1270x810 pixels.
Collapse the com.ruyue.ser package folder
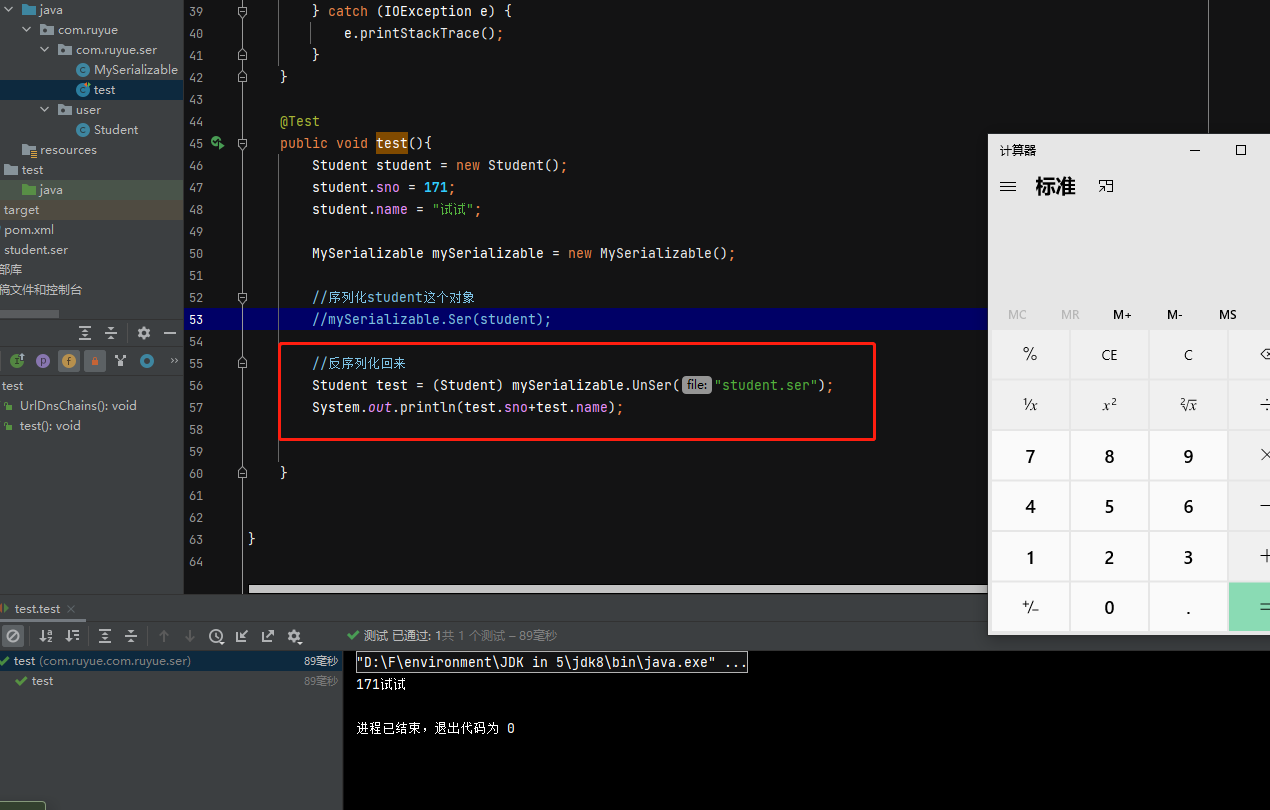point(45,49)
